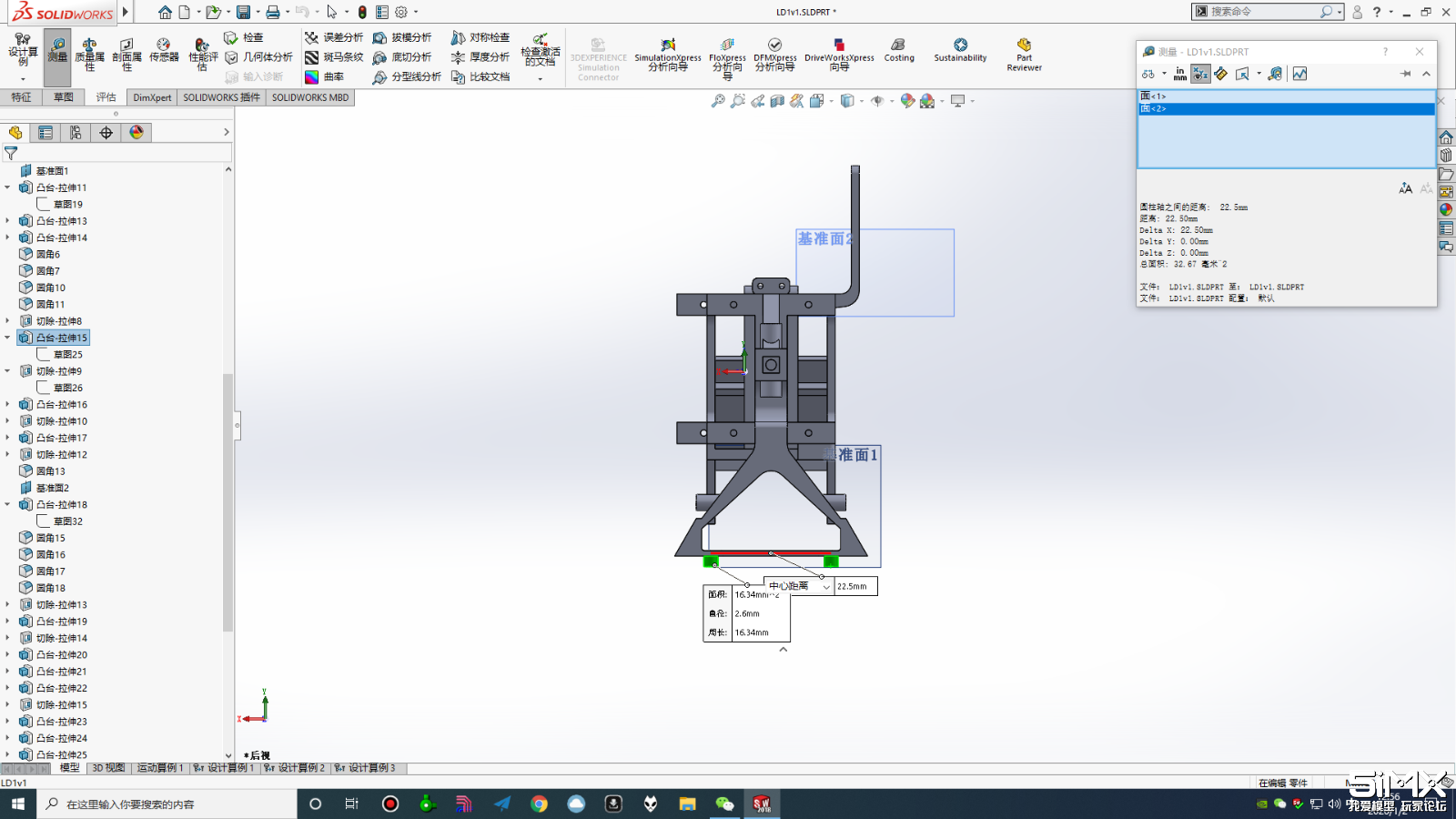Expand the 设计算例 dropdown arrow
Viewport: 1456px width, 819px height.
tap(23, 80)
